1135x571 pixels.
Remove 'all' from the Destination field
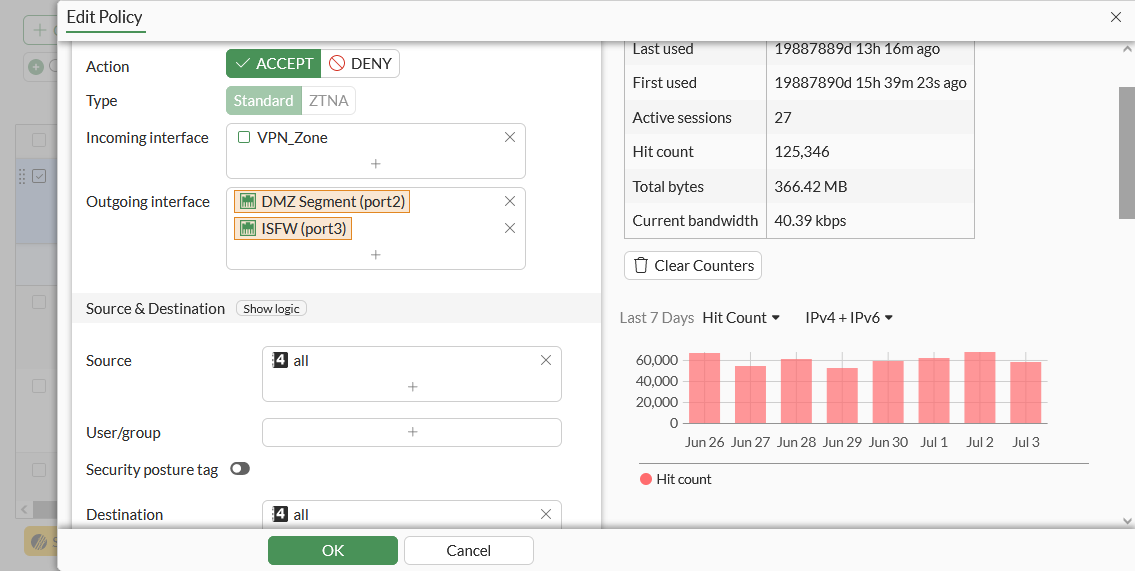[546, 514]
